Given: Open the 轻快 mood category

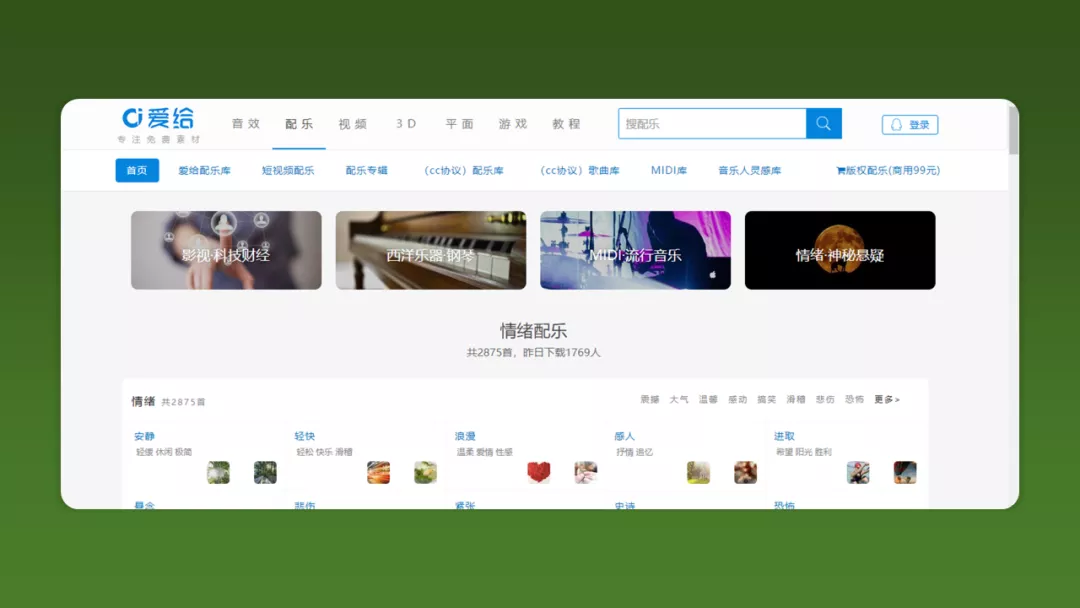Looking at the screenshot, I should click(304, 436).
